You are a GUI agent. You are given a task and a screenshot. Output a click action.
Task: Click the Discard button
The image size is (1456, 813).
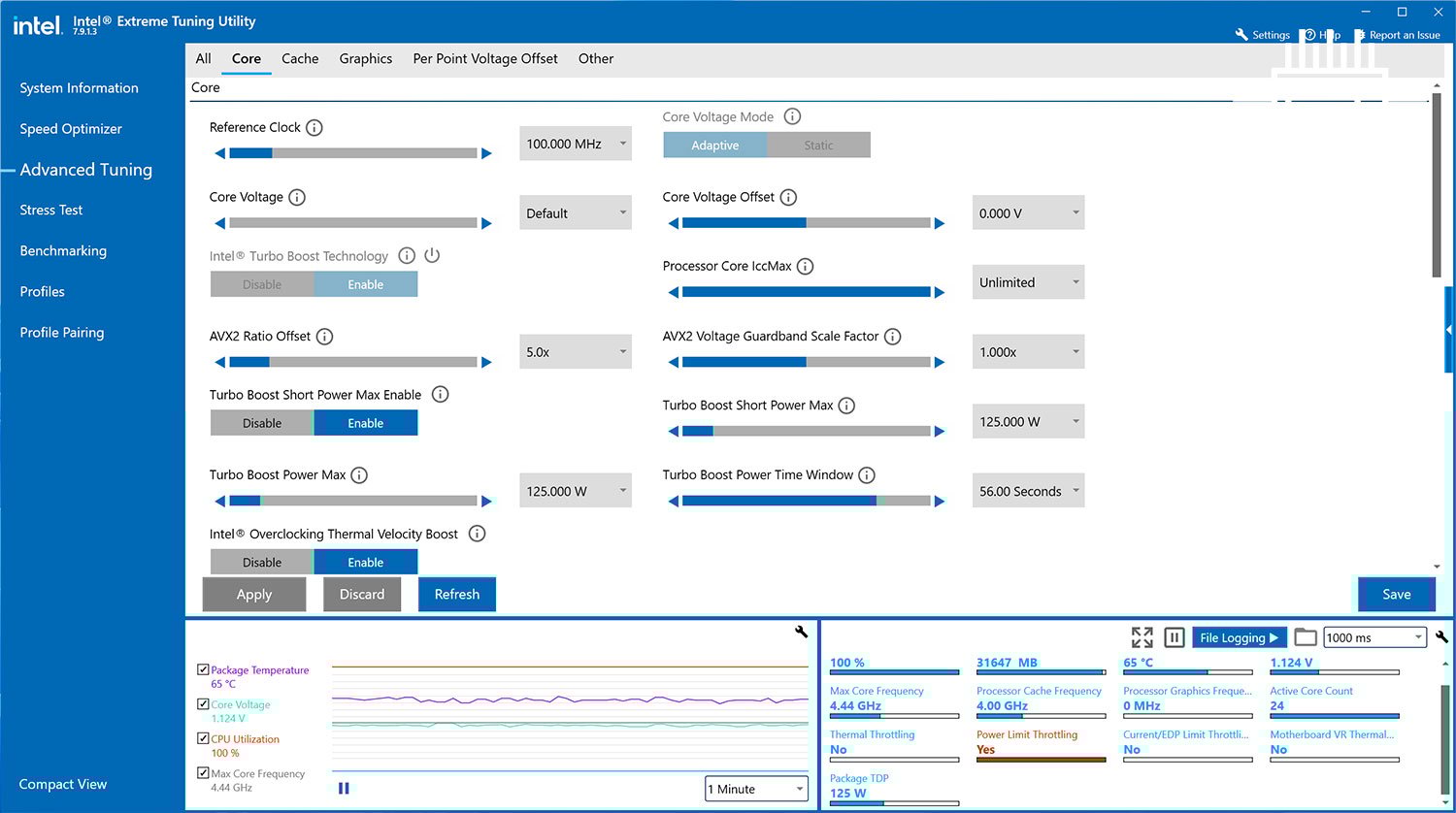tap(362, 594)
